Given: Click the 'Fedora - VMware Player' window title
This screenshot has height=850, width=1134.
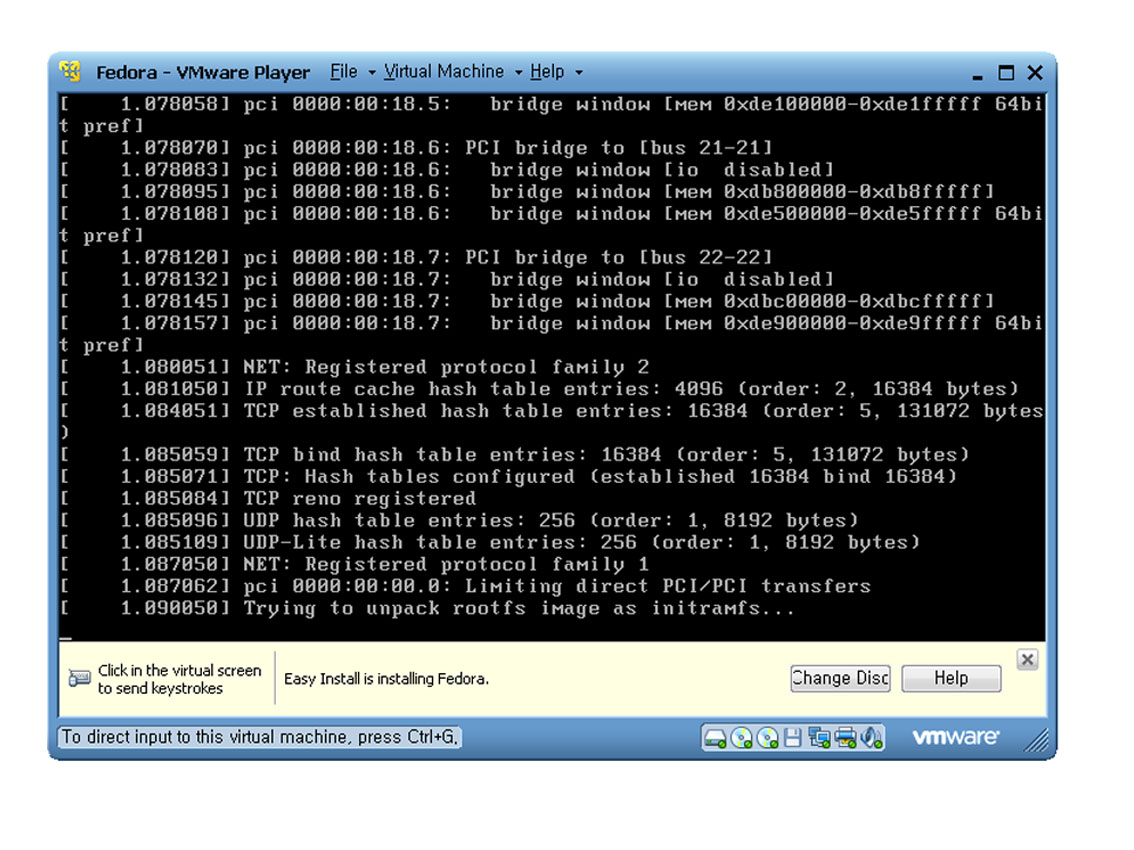Looking at the screenshot, I should click(202, 72).
